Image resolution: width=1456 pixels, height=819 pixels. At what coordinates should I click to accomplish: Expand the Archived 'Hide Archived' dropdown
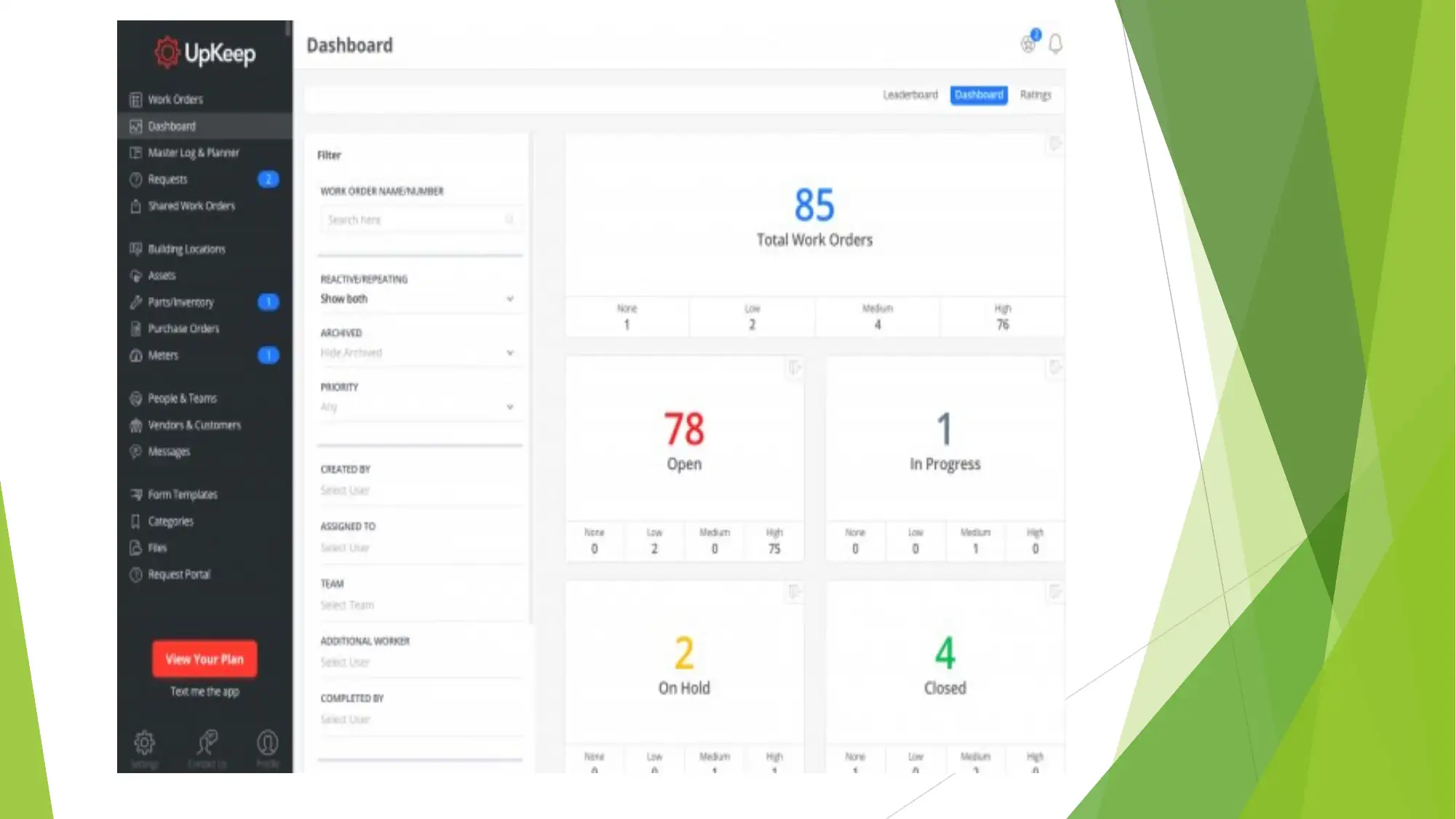coord(420,353)
